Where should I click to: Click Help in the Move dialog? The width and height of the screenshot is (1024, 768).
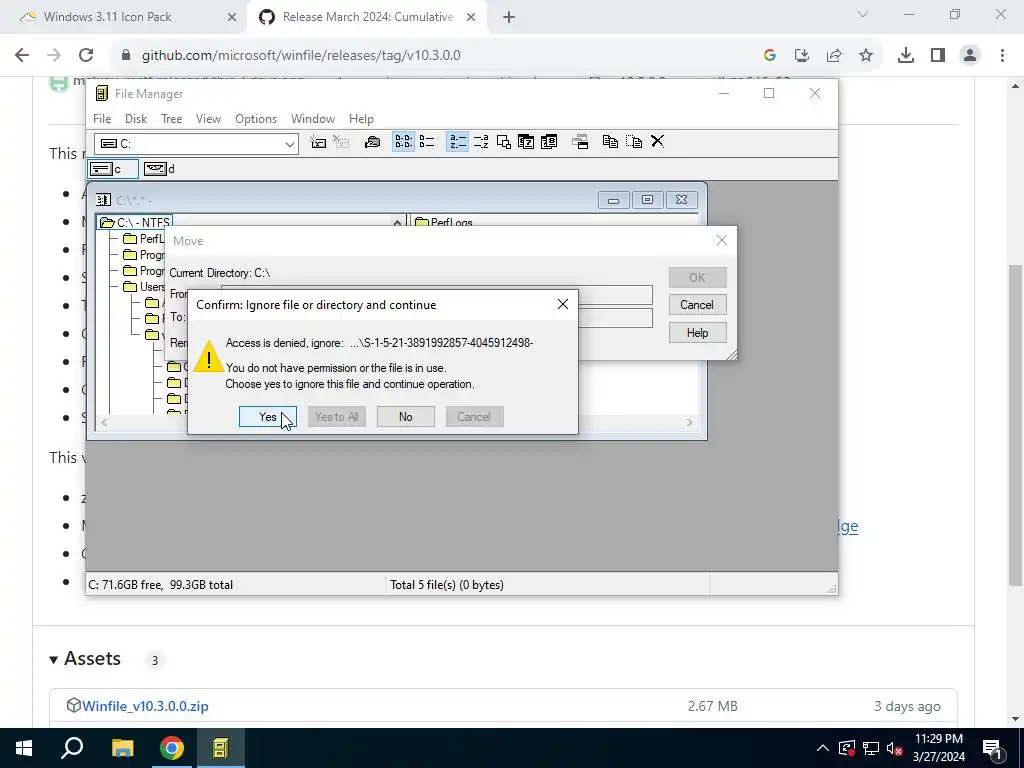[x=697, y=333]
